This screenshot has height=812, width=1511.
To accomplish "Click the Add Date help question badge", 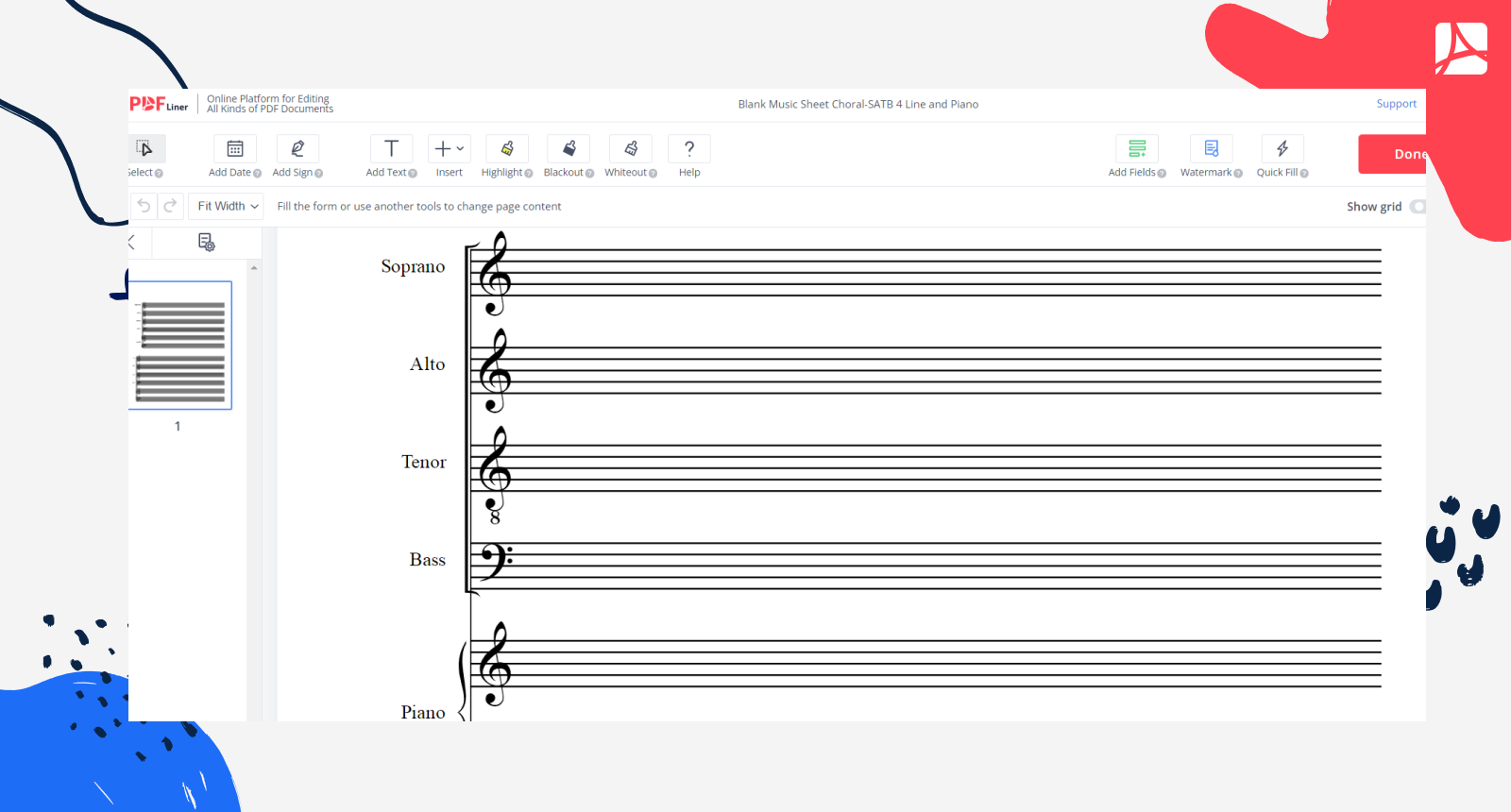I will coord(257,174).
